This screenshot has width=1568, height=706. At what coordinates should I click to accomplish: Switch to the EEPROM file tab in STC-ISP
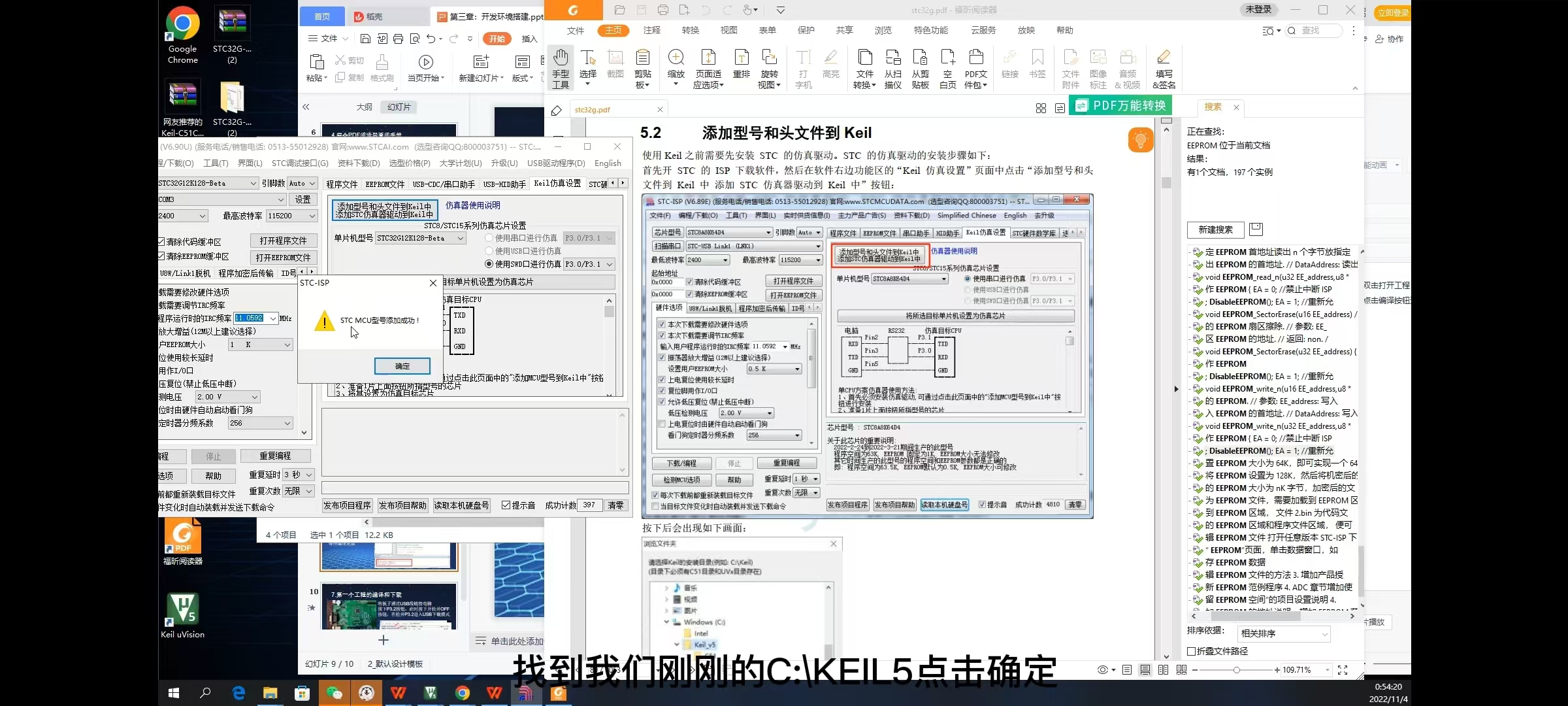click(385, 184)
